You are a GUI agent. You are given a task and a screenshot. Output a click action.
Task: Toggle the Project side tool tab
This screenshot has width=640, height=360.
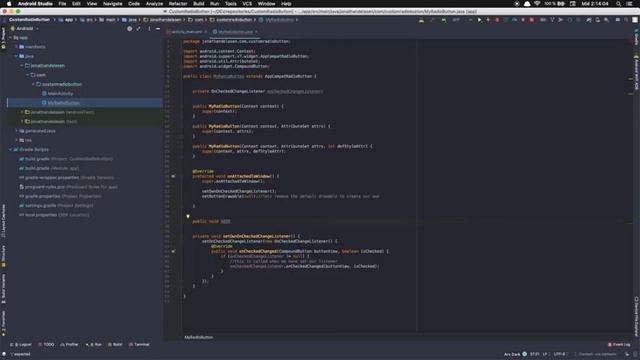click(x=4, y=38)
